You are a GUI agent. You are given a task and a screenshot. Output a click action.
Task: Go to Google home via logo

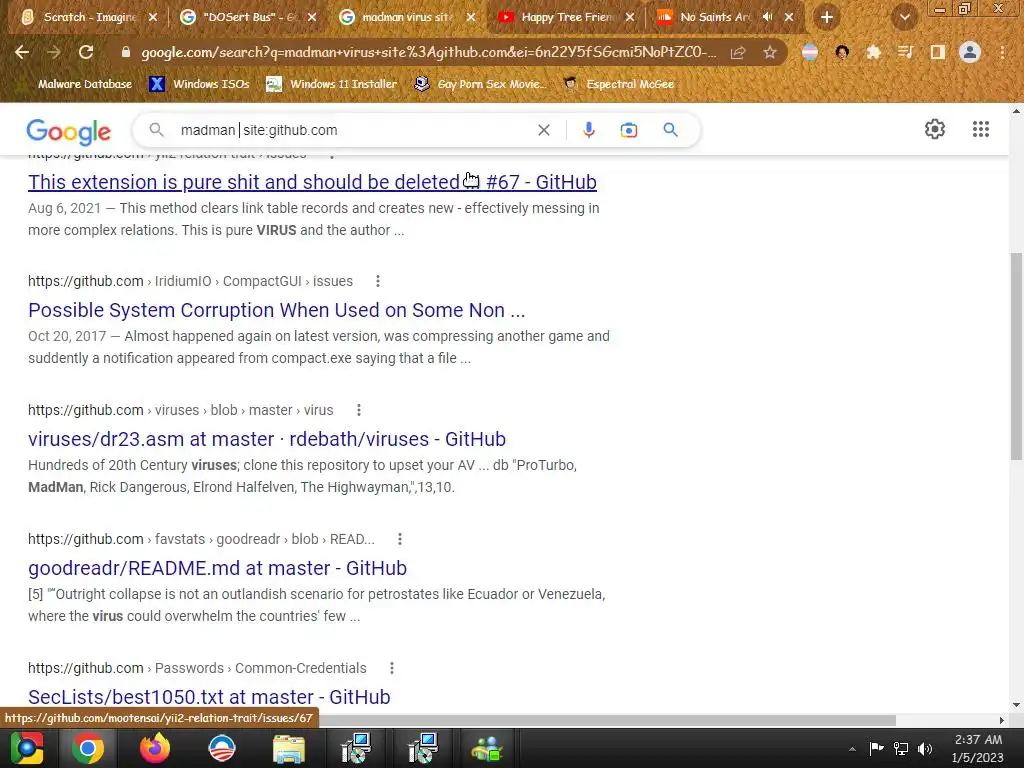(x=69, y=131)
